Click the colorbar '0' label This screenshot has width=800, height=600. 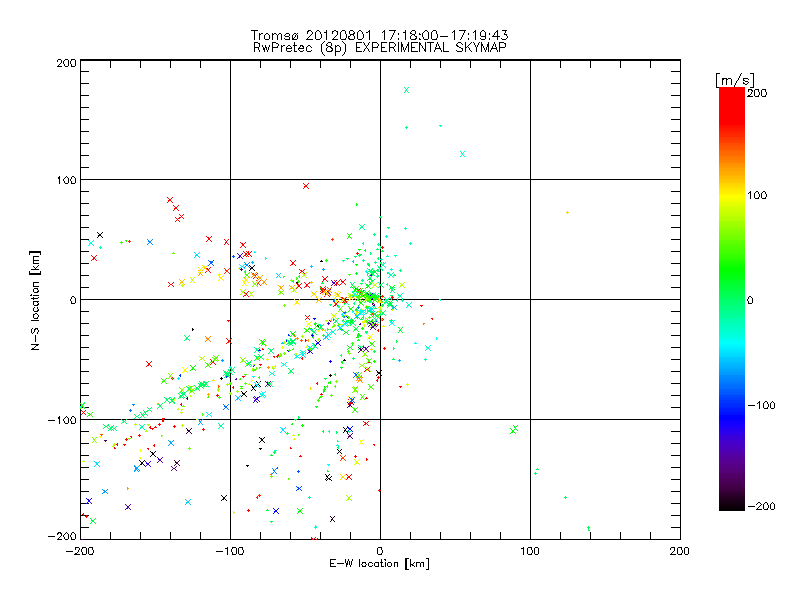pos(750,300)
